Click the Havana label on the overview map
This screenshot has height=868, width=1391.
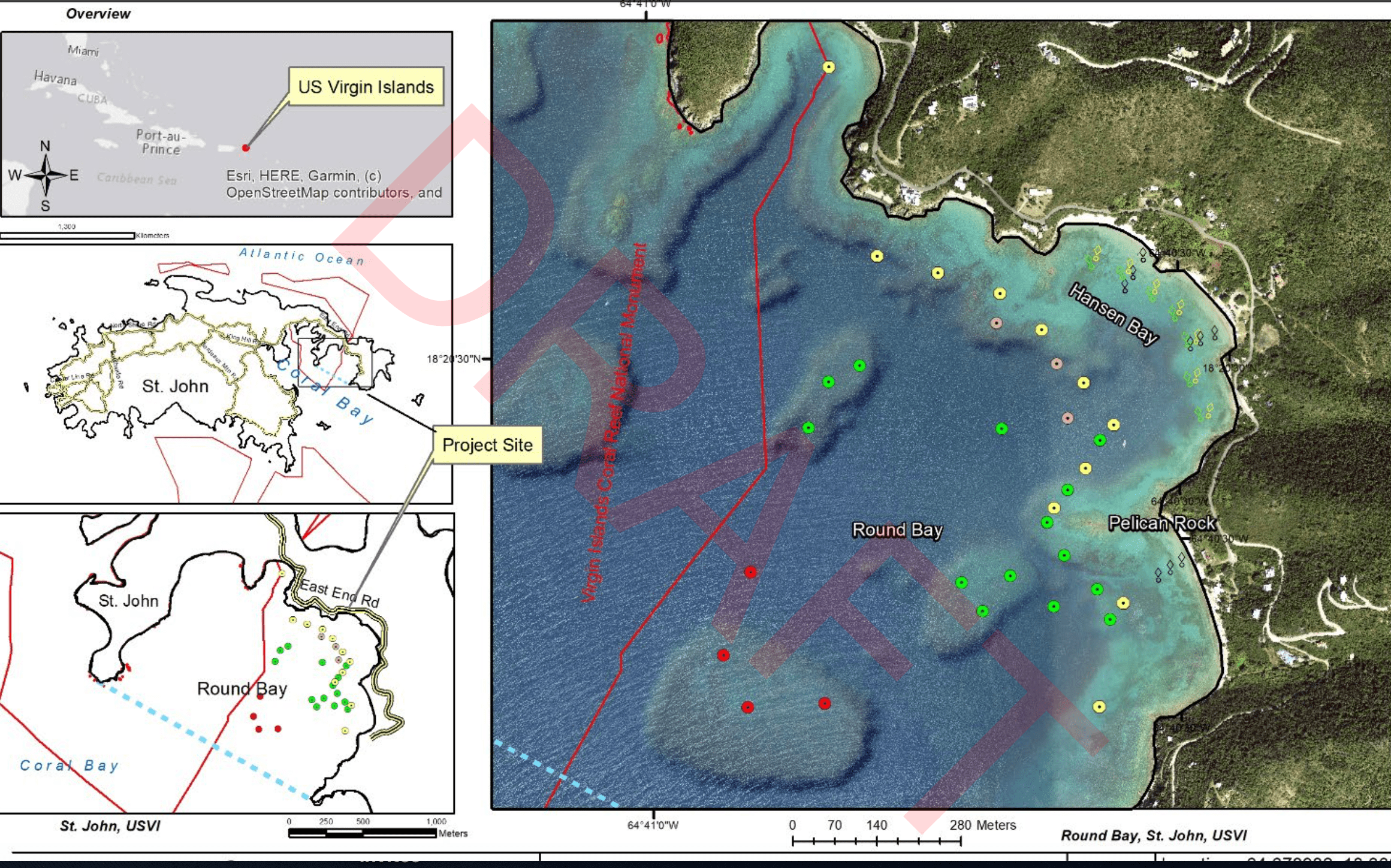coord(55,78)
